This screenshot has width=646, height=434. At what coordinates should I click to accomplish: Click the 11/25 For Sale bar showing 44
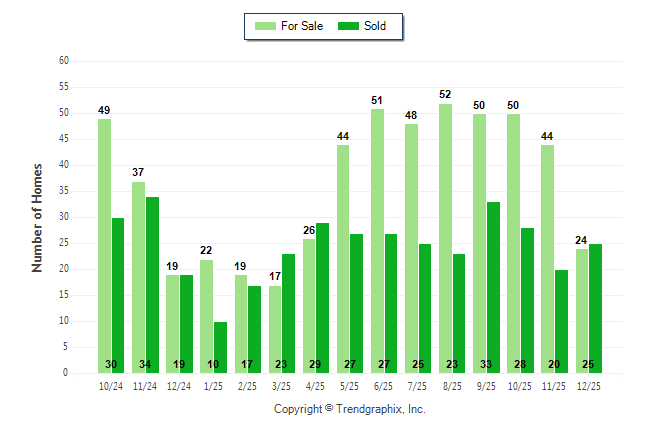(547, 259)
